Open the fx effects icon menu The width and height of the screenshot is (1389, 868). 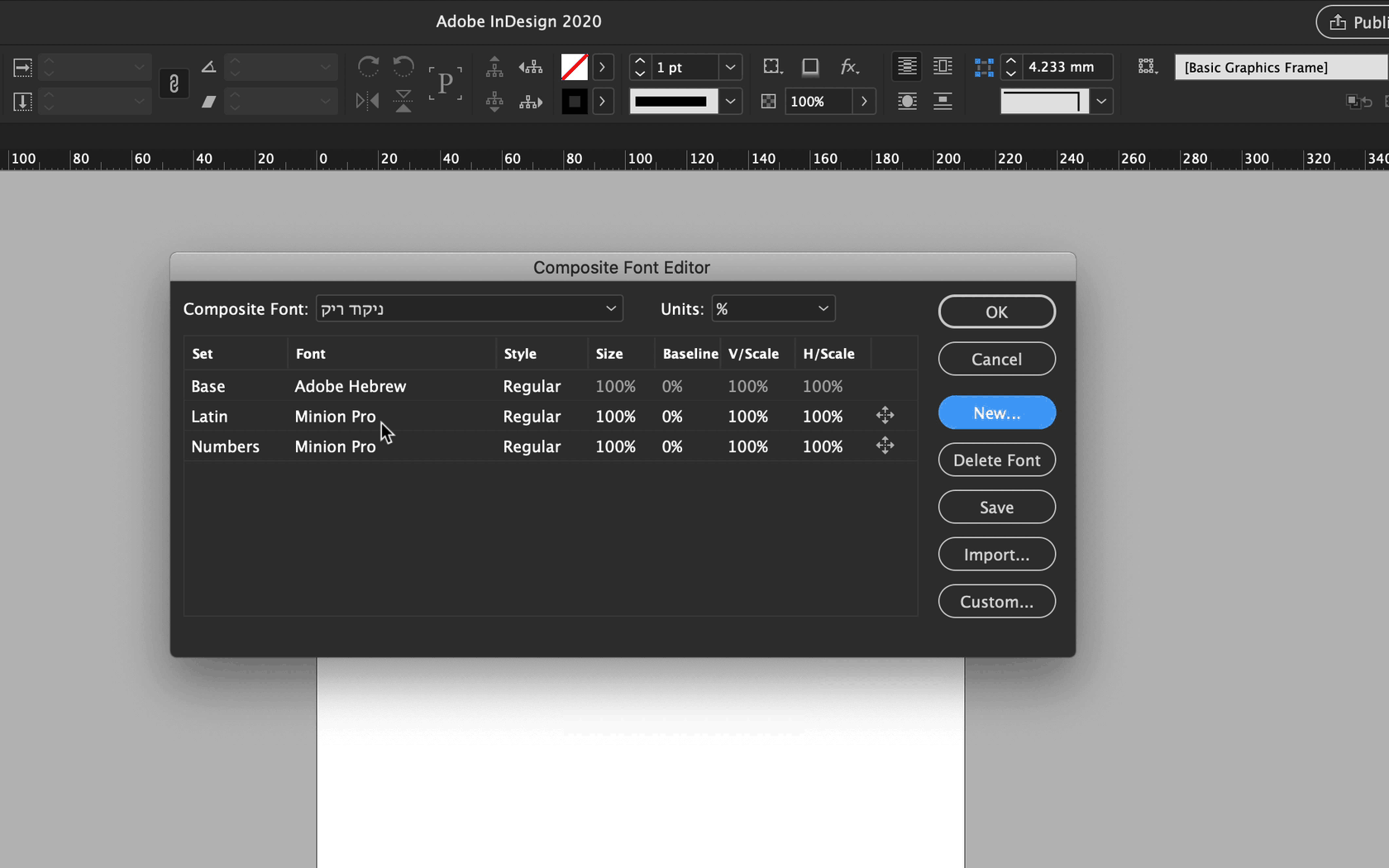(849, 67)
